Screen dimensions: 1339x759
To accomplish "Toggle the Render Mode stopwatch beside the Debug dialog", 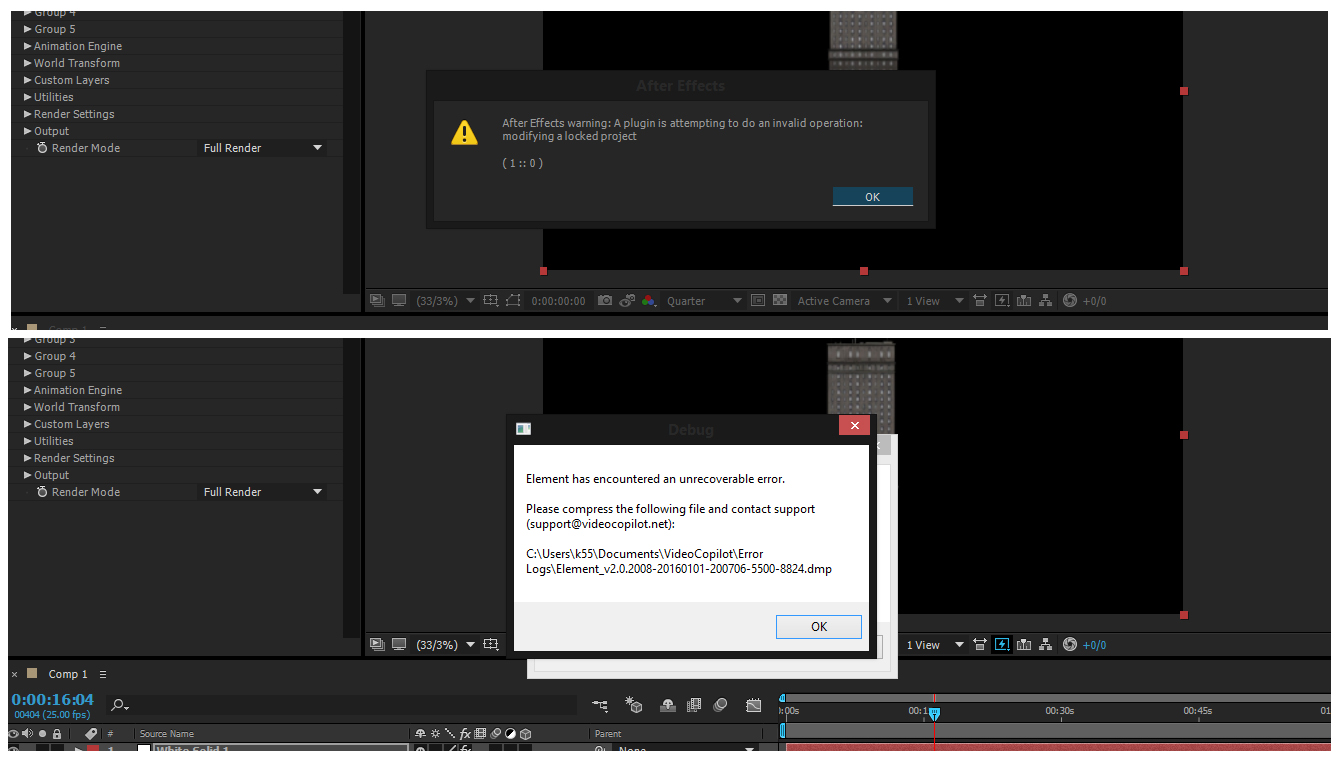I will point(42,492).
